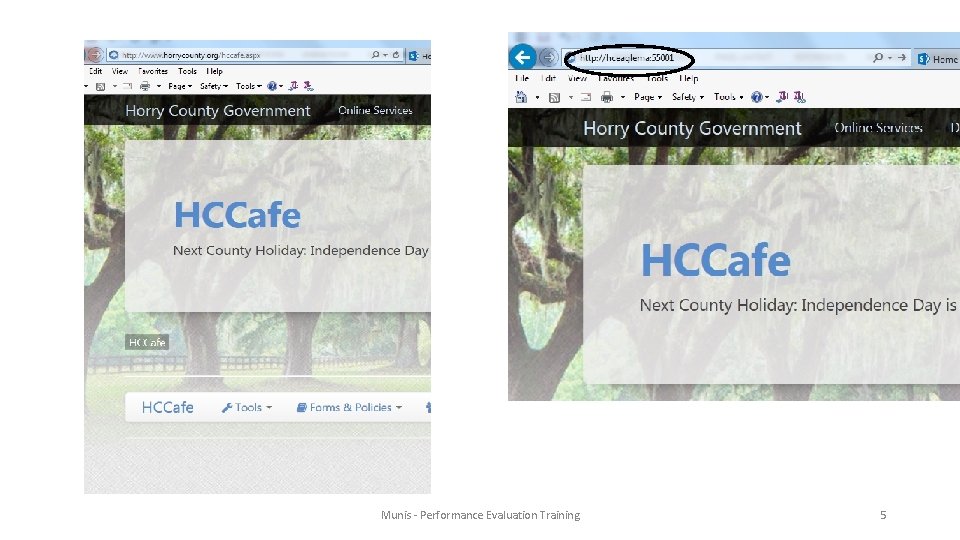
Task: Click Forward arrow in hceaqlema:55001 window
Action: coord(549,58)
